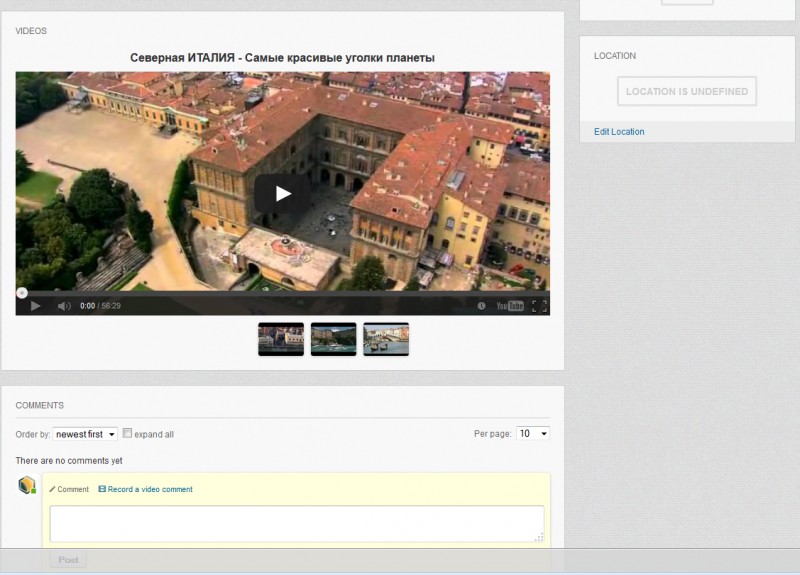Screen dimensions: 800x575
Task: Click the 'There are no comments yet' text
Action: (69, 461)
